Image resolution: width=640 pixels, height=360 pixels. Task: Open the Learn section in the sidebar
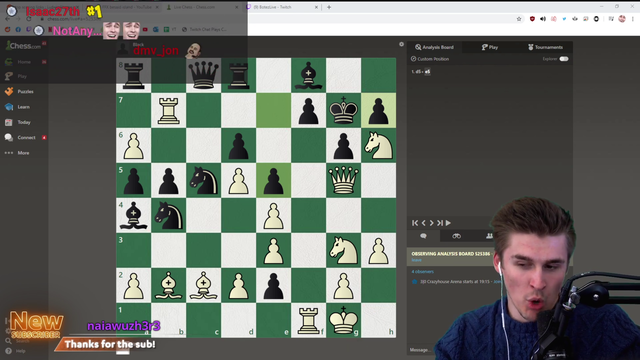[18, 107]
